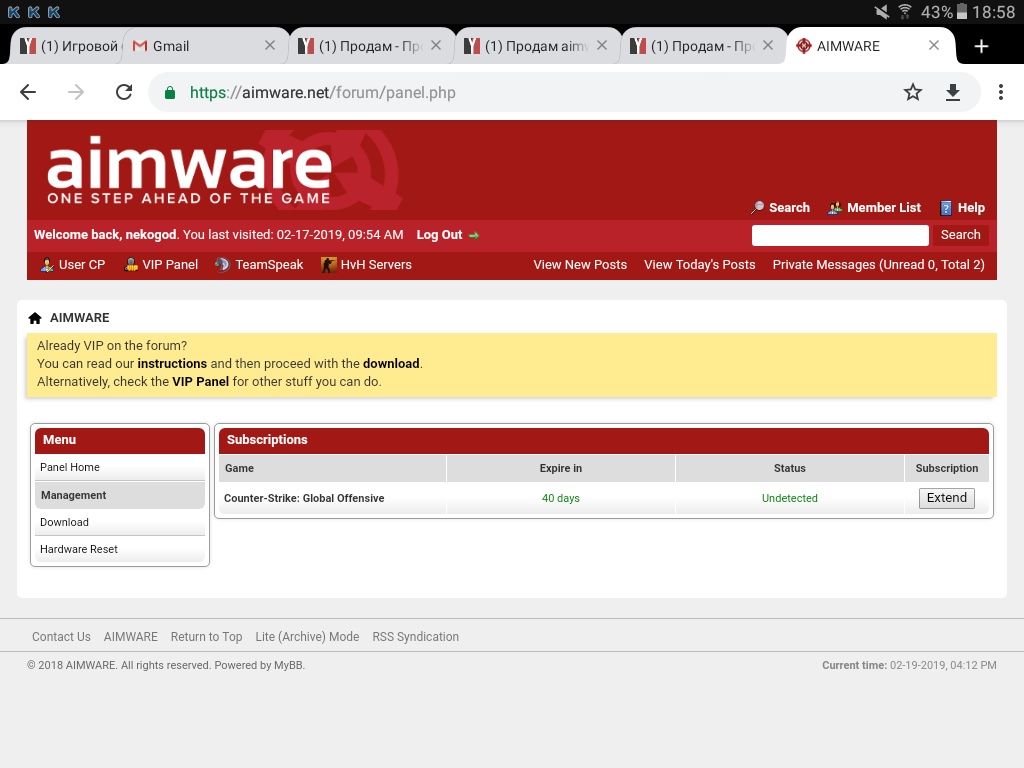1024x768 pixels.
Task: Open the VIP Panel navigation link
Action: pyautogui.click(x=170, y=265)
